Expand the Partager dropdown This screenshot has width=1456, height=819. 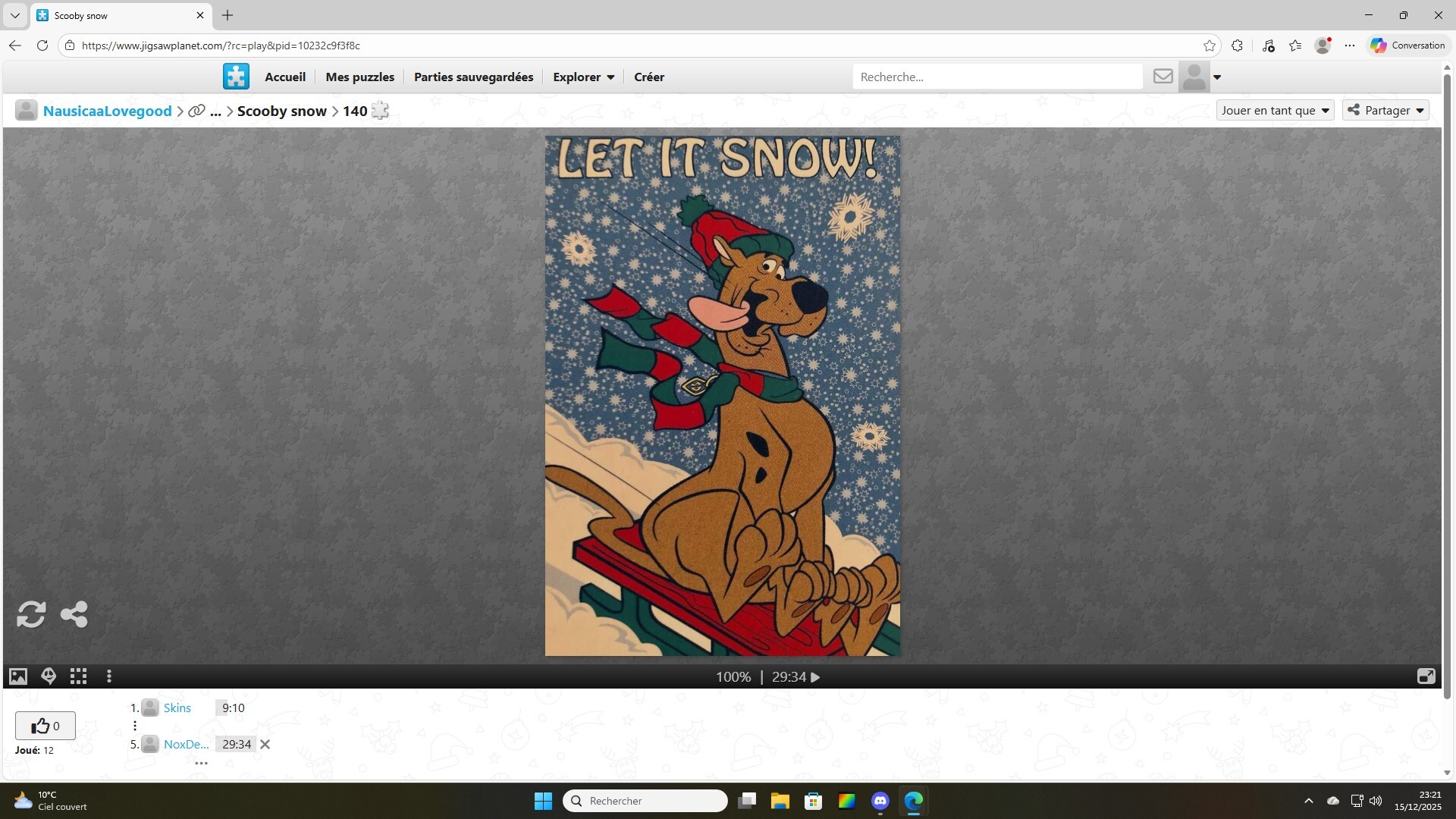1385,111
